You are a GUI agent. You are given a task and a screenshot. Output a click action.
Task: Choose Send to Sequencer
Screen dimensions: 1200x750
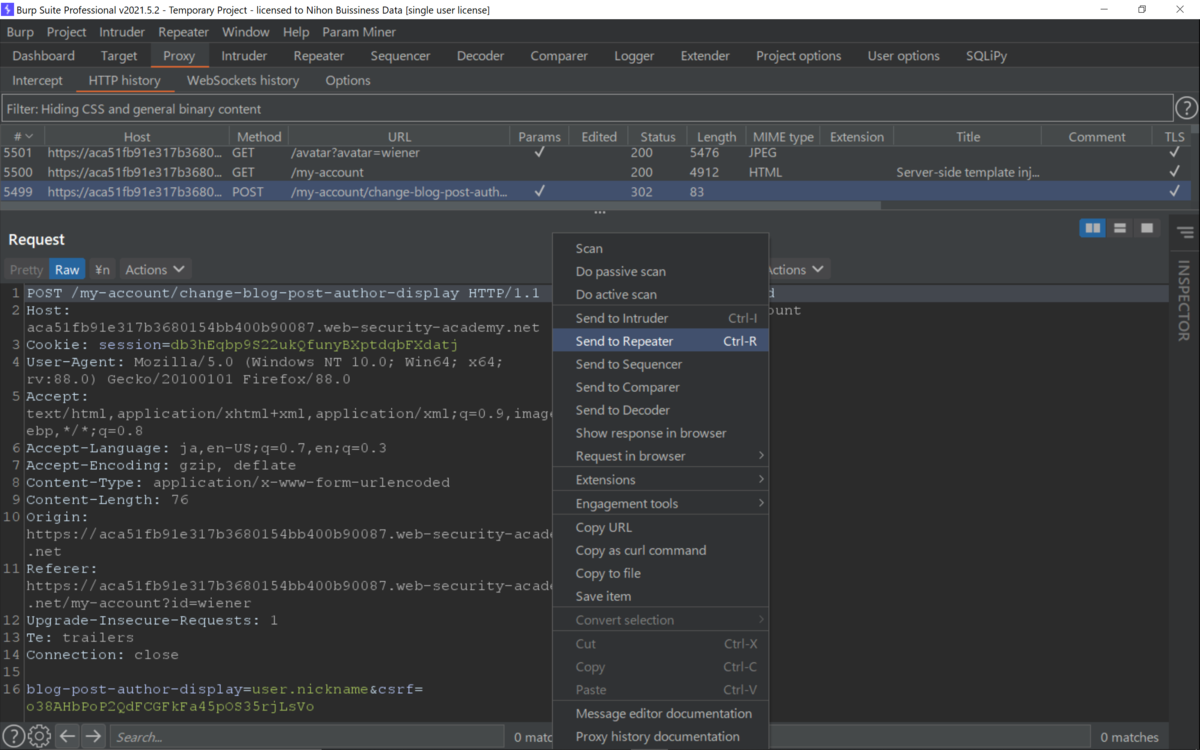[660, 364]
